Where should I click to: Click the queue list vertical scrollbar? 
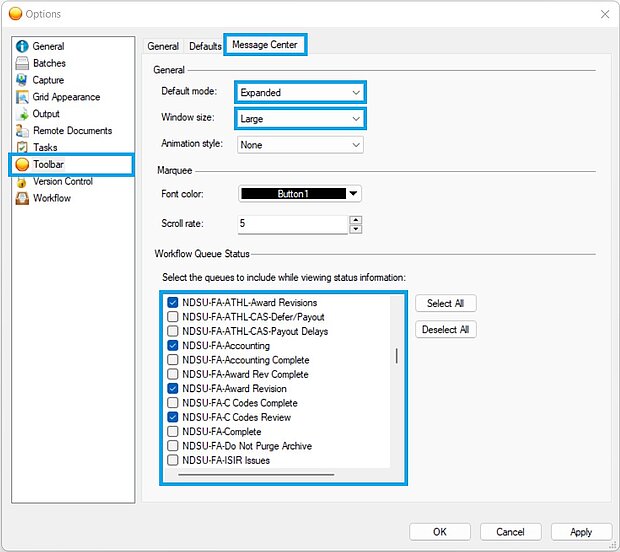tap(397, 356)
